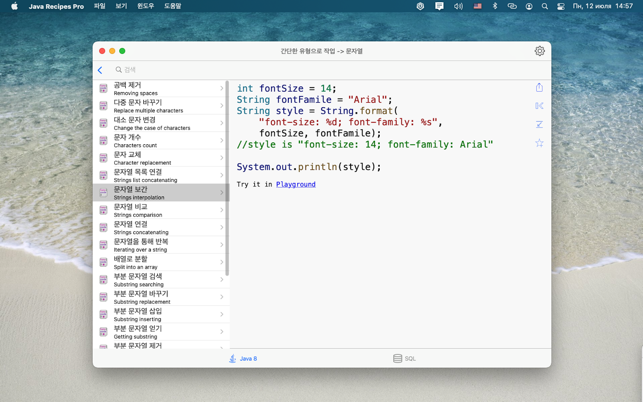The width and height of the screenshot is (643, 402).
Task: Click the Iterating over a string icon
Action: (103, 244)
